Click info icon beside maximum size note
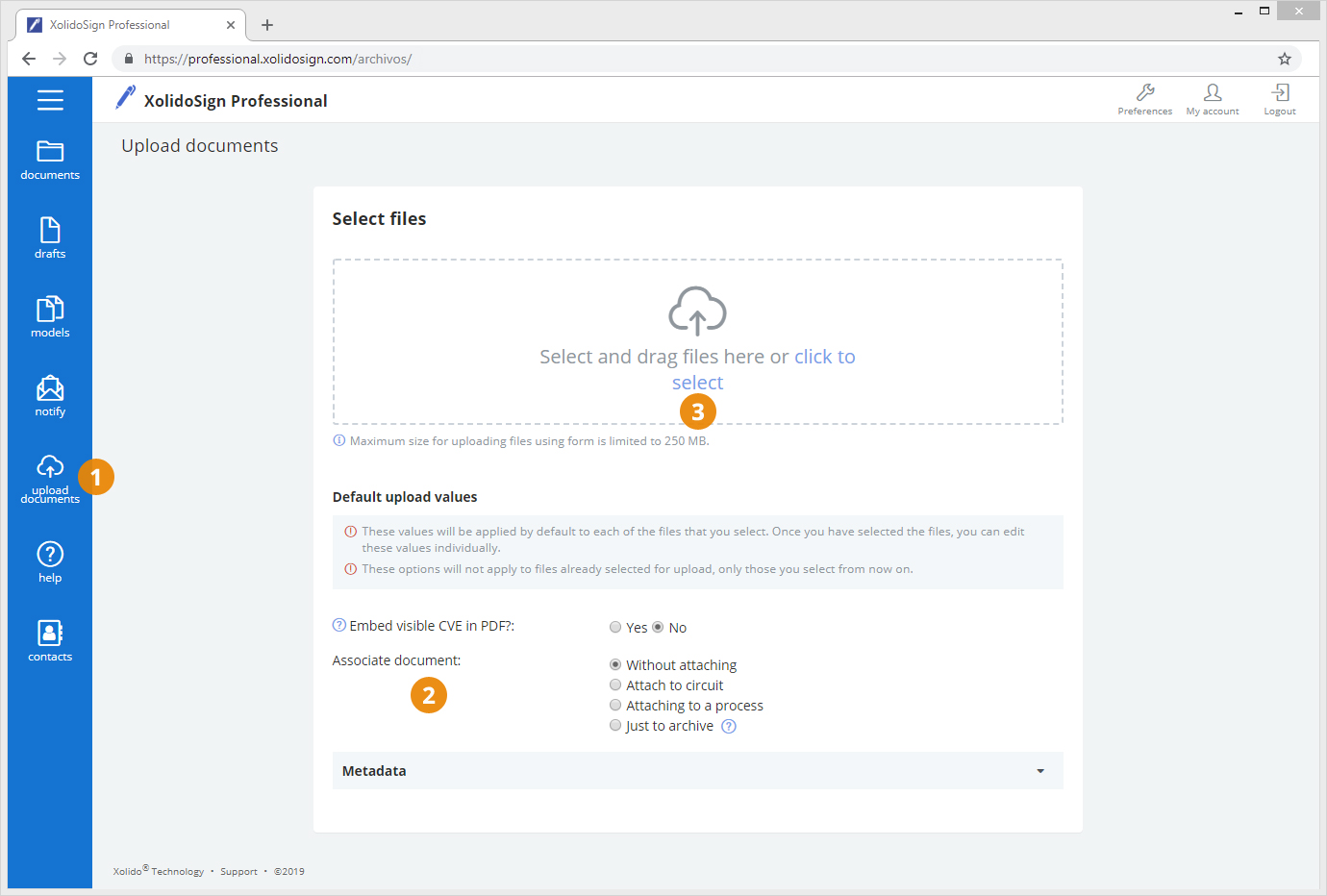 click(x=339, y=440)
